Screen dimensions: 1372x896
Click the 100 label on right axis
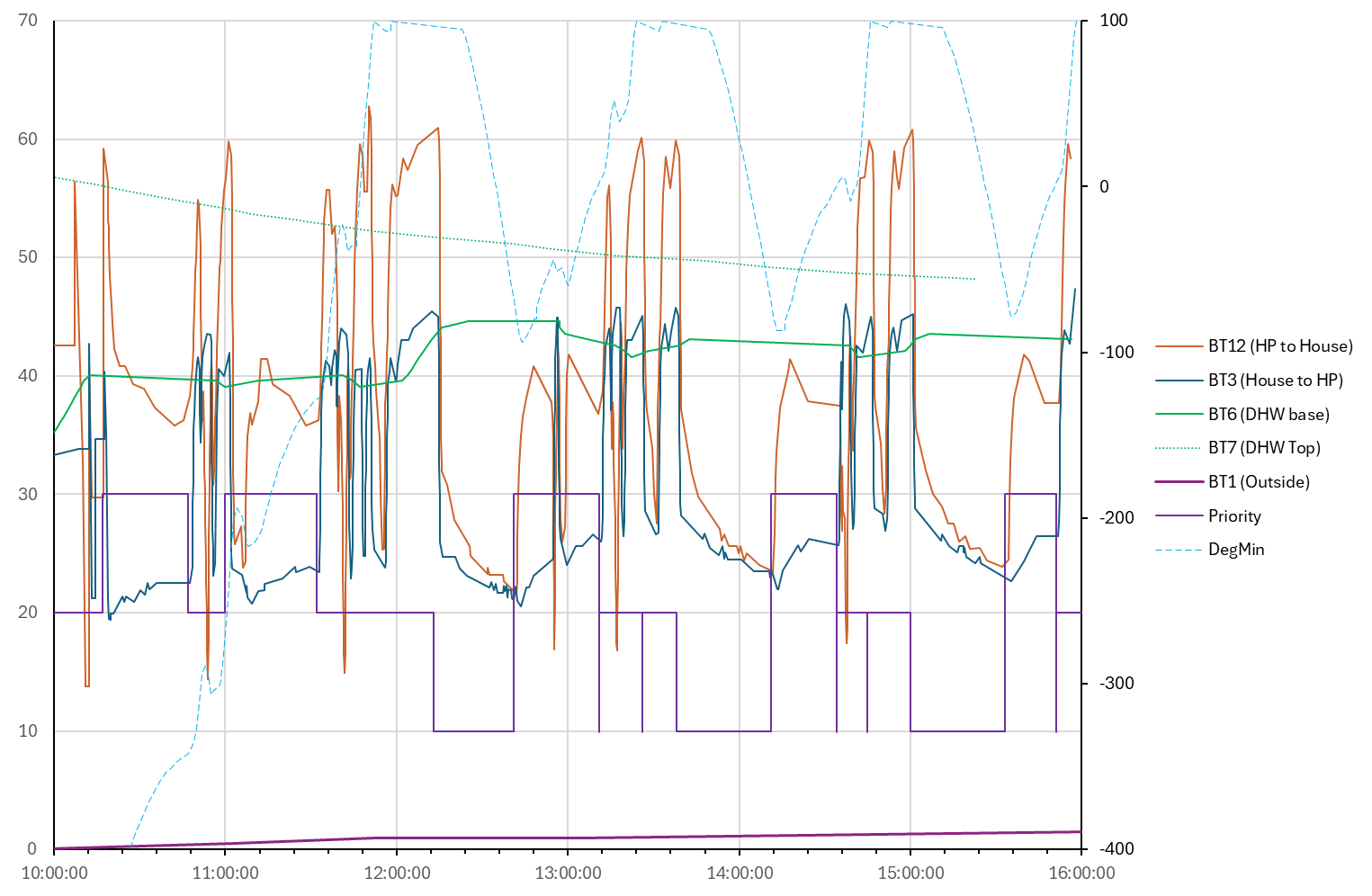point(1113,21)
